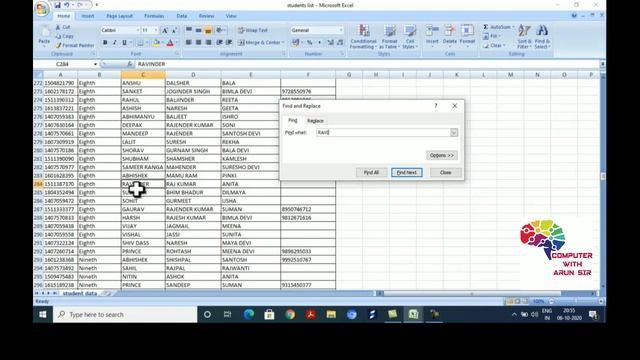Open the Page Layout tab
The height and width of the screenshot is (360, 640).
click(119, 16)
